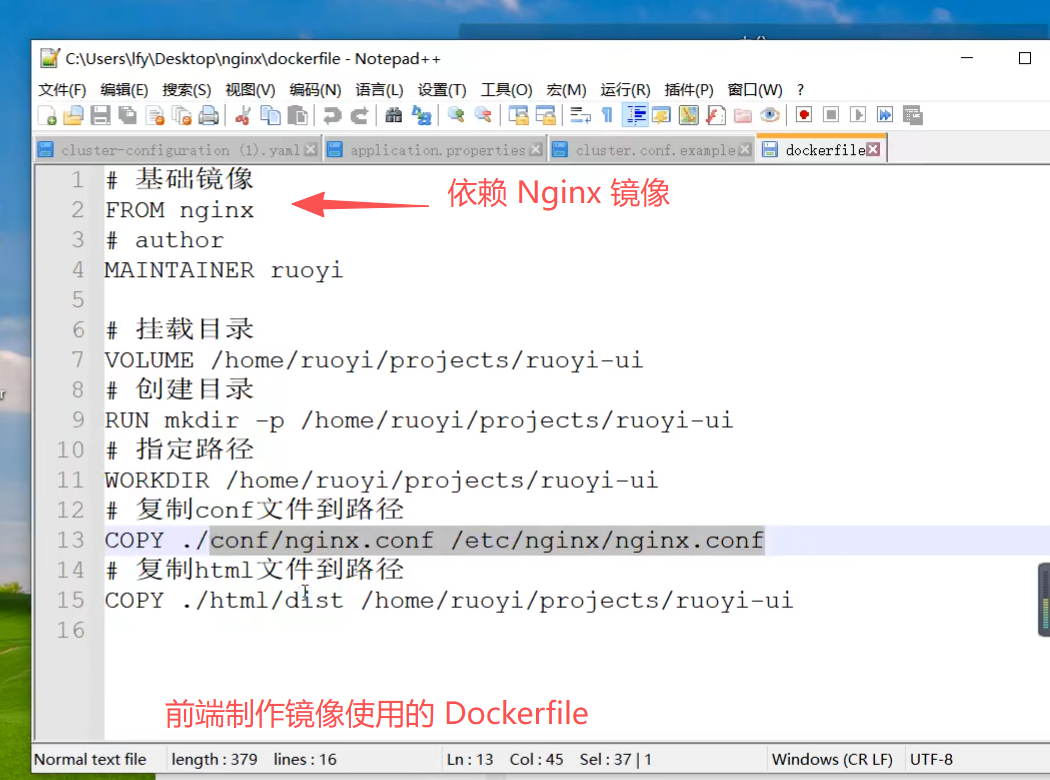Click User Defined Language toolbar icon
Image resolution: width=1050 pixels, height=780 pixels.
(x=662, y=116)
